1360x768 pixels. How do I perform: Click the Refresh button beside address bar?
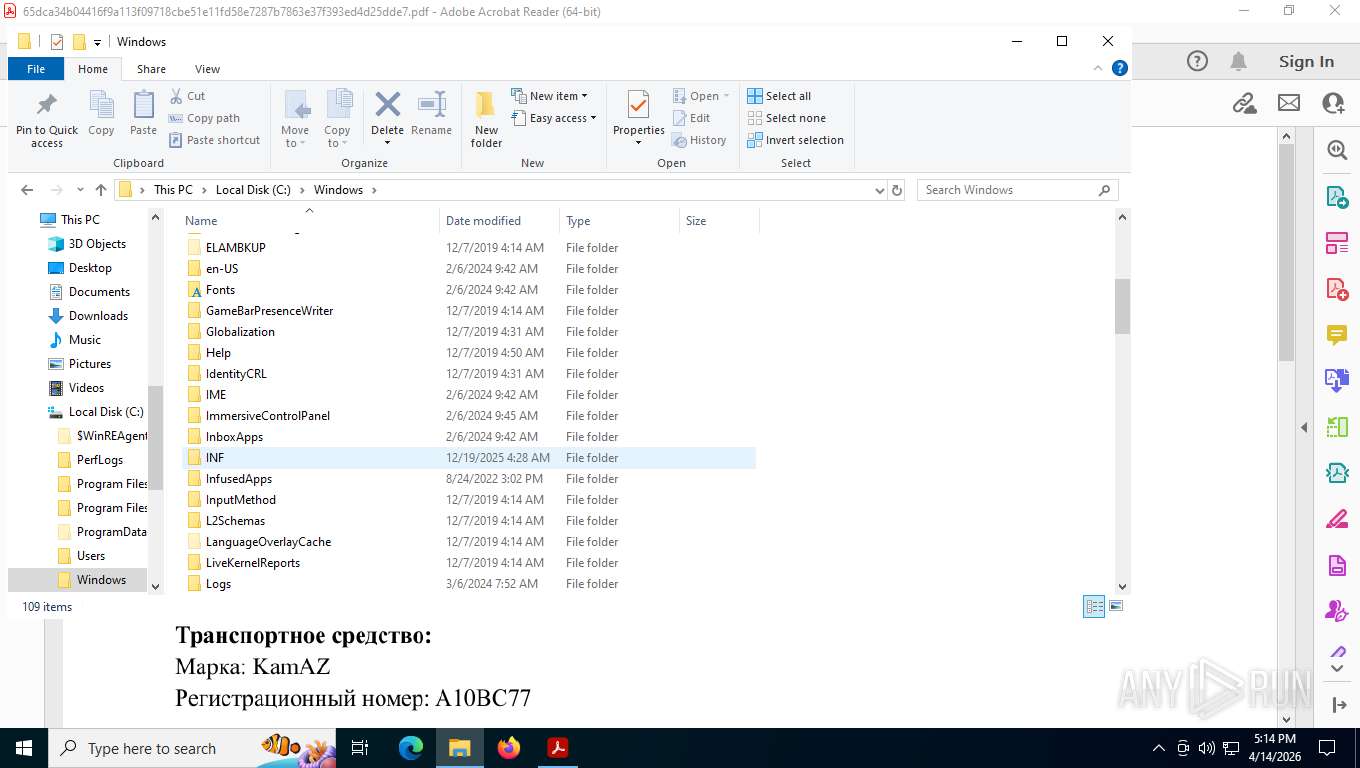(x=897, y=190)
